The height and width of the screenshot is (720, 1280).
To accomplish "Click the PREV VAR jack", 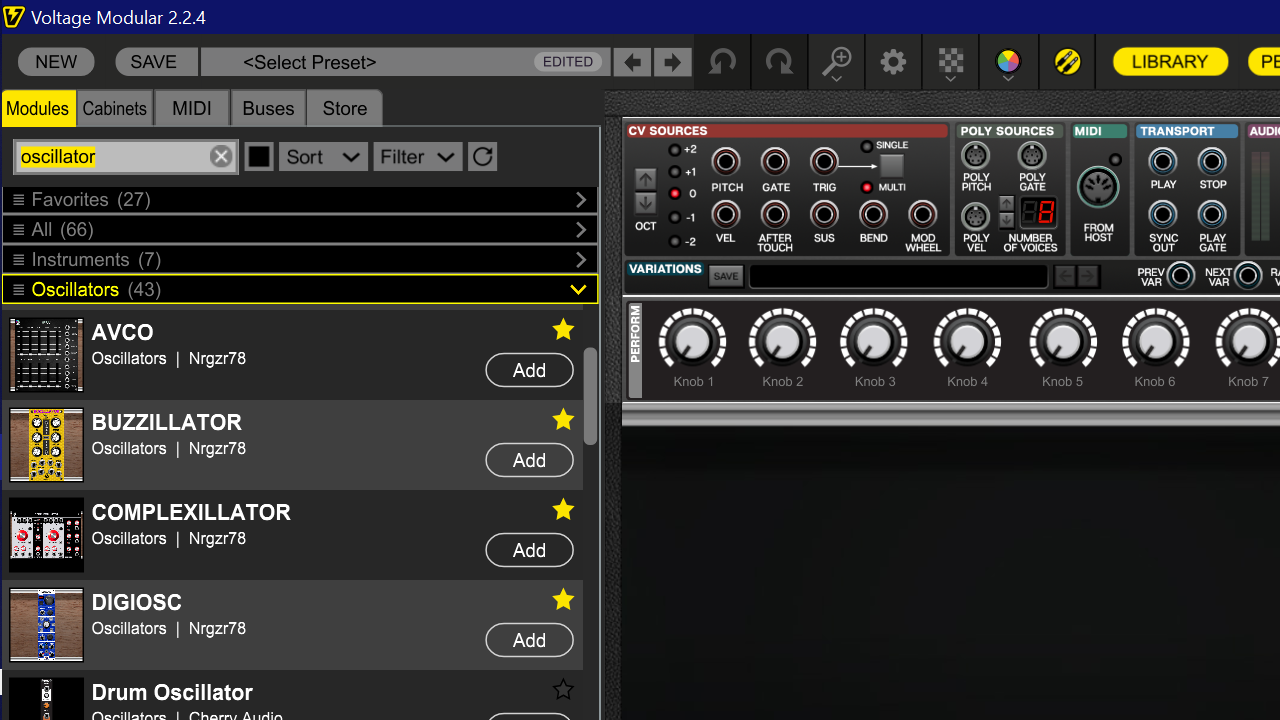I will coord(1181,276).
